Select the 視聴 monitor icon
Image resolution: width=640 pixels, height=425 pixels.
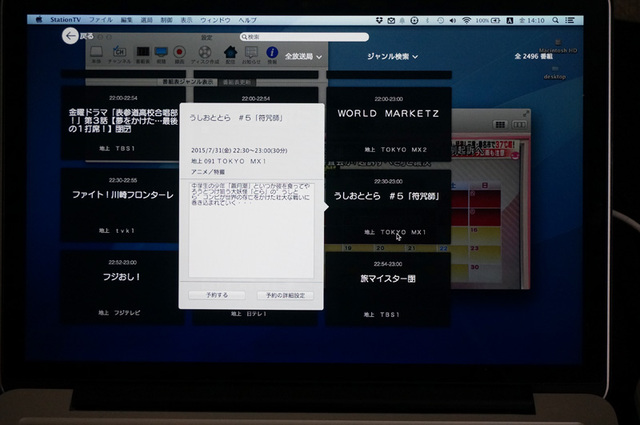click(161, 55)
